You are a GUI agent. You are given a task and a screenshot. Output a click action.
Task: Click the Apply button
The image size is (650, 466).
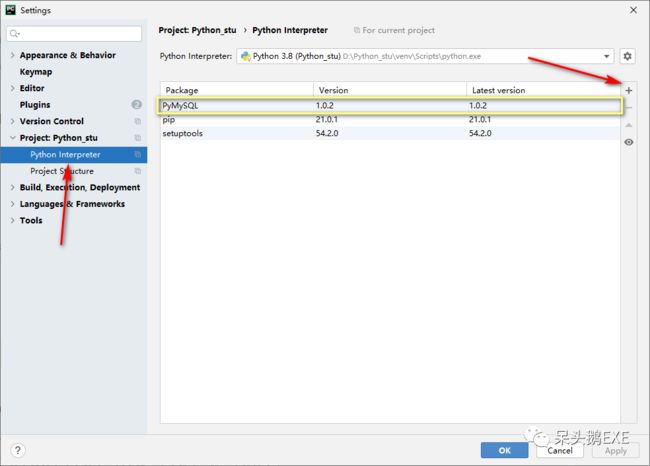coord(616,450)
